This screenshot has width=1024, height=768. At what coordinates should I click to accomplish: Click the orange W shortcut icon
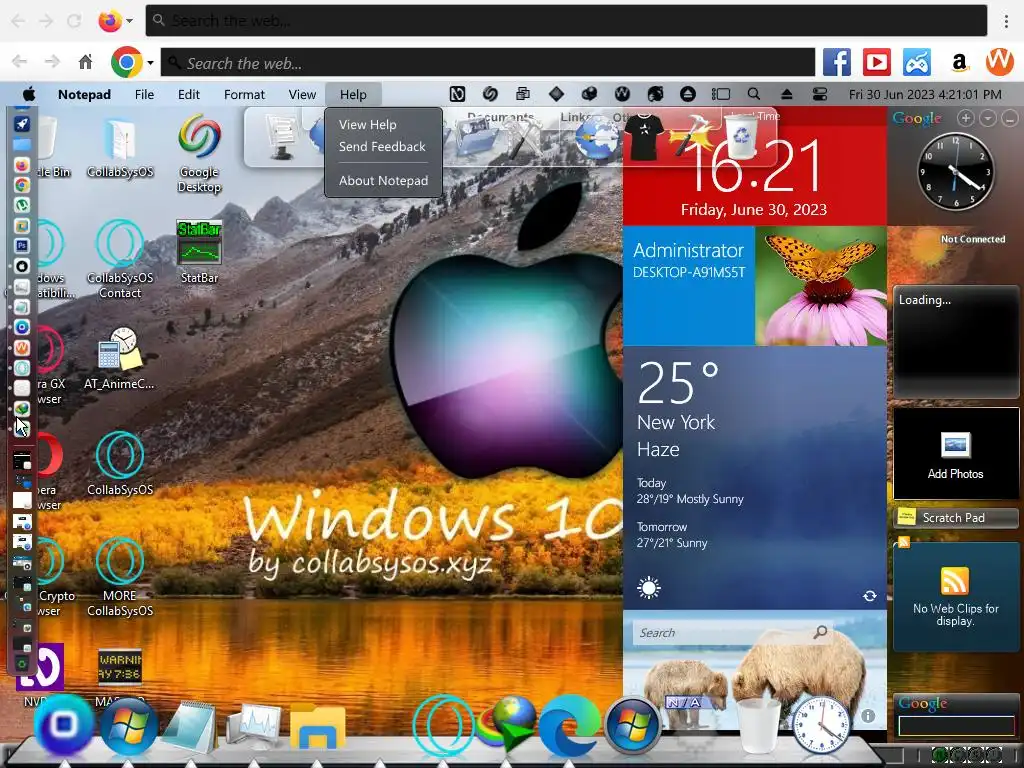tap(999, 63)
